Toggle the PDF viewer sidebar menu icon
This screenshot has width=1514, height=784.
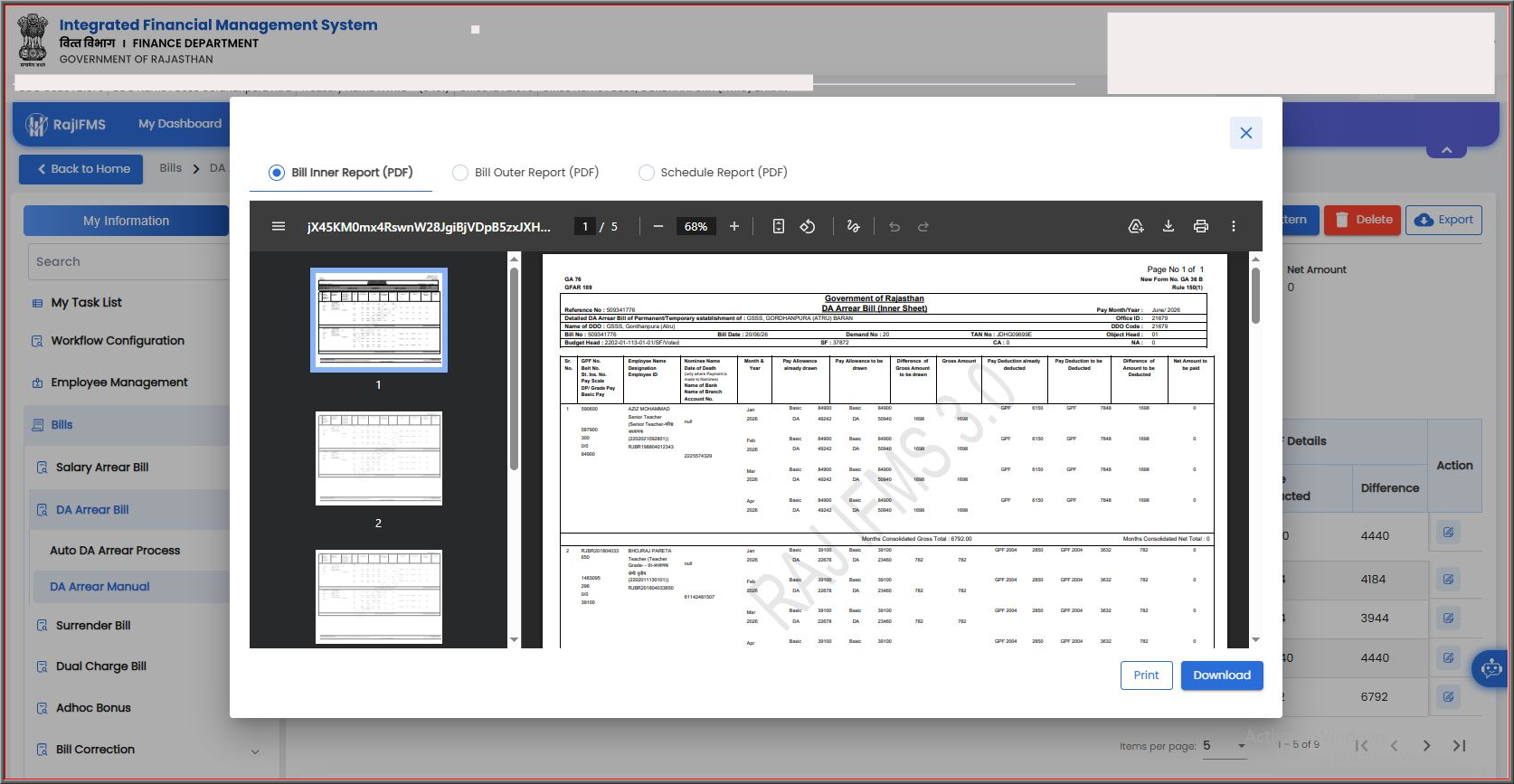point(279,226)
